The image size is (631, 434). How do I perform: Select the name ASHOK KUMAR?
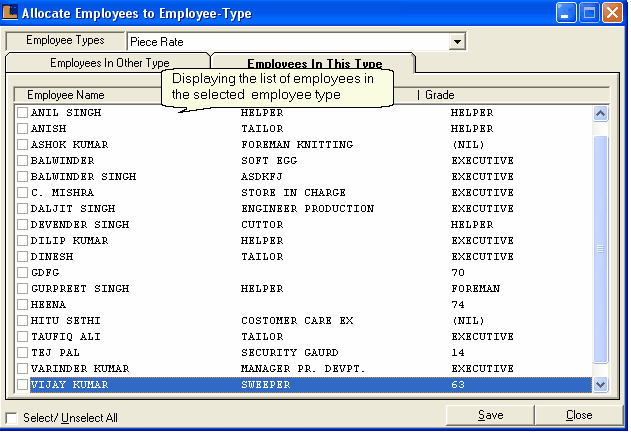[70, 145]
